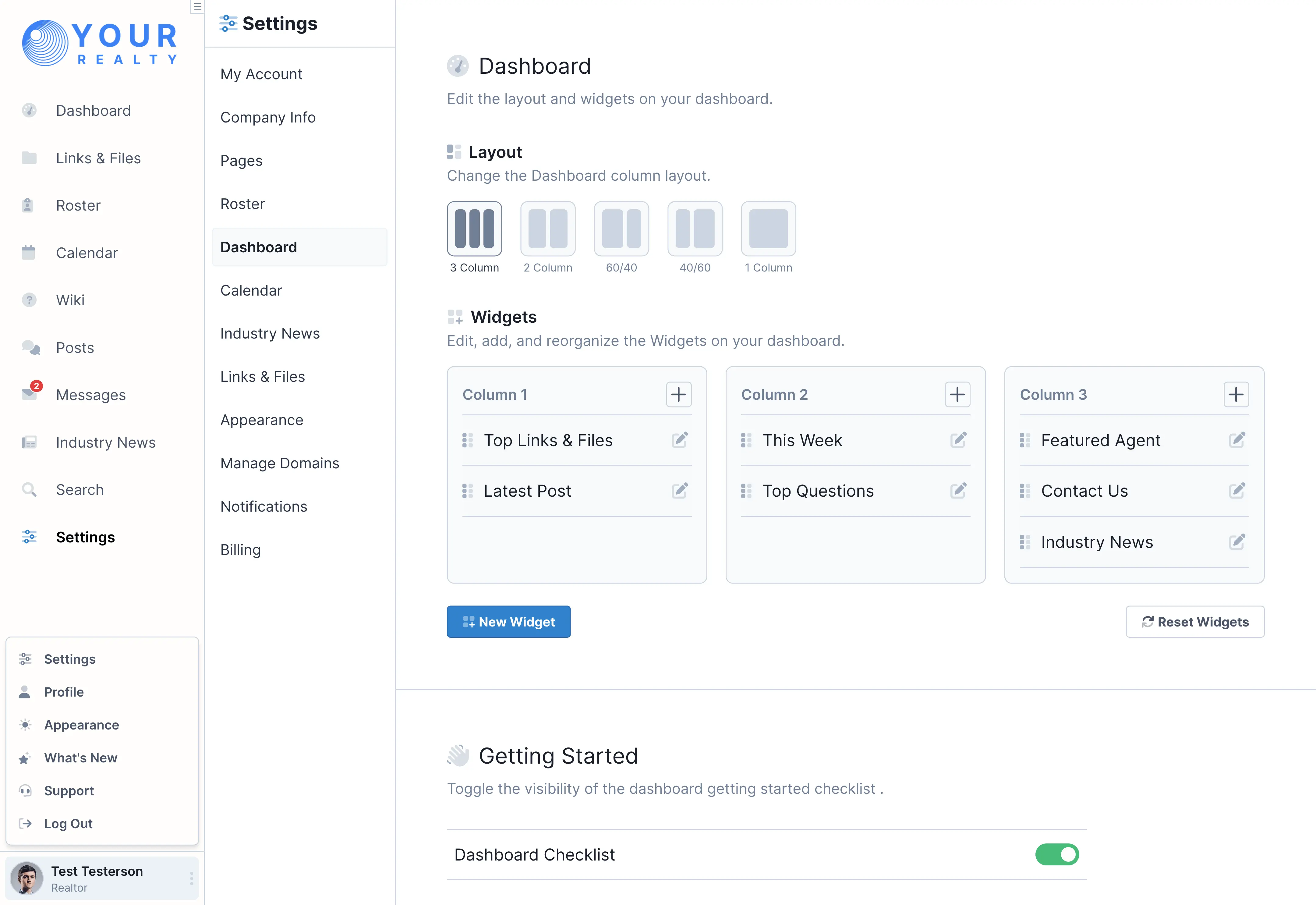Click the New Widget button
This screenshot has height=905, width=1316.
tap(508, 622)
